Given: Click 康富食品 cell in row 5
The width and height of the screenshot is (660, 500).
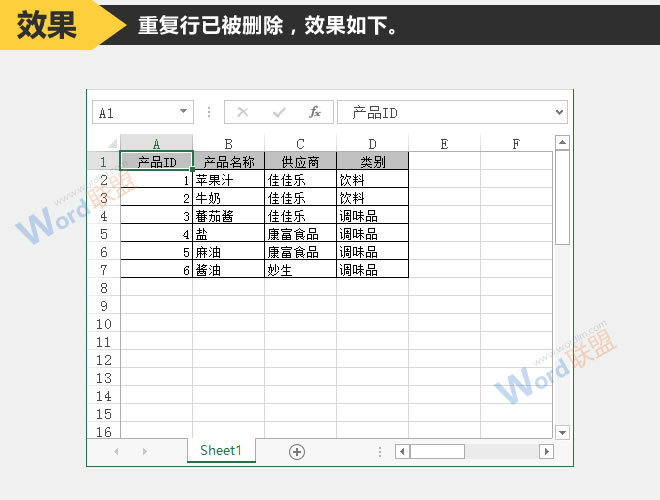Looking at the screenshot, I should pos(301,234).
